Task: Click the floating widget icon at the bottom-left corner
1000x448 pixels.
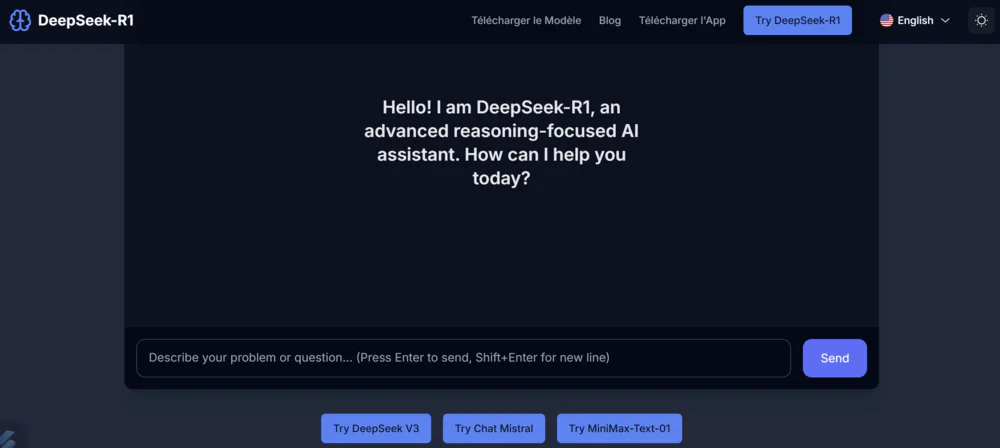Action: coord(8,439)
